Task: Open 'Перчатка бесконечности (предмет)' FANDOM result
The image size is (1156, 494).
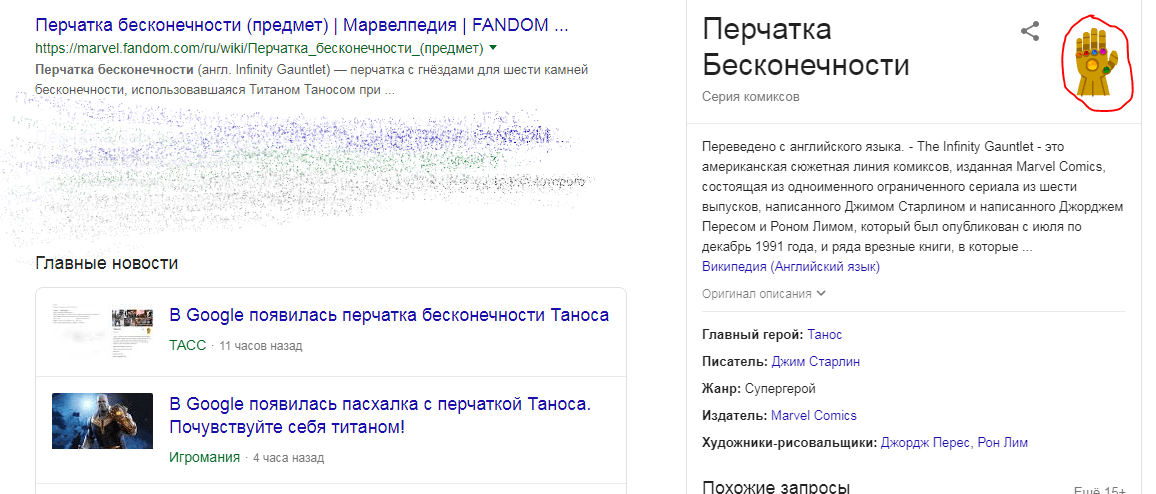Action: [302, 26]
